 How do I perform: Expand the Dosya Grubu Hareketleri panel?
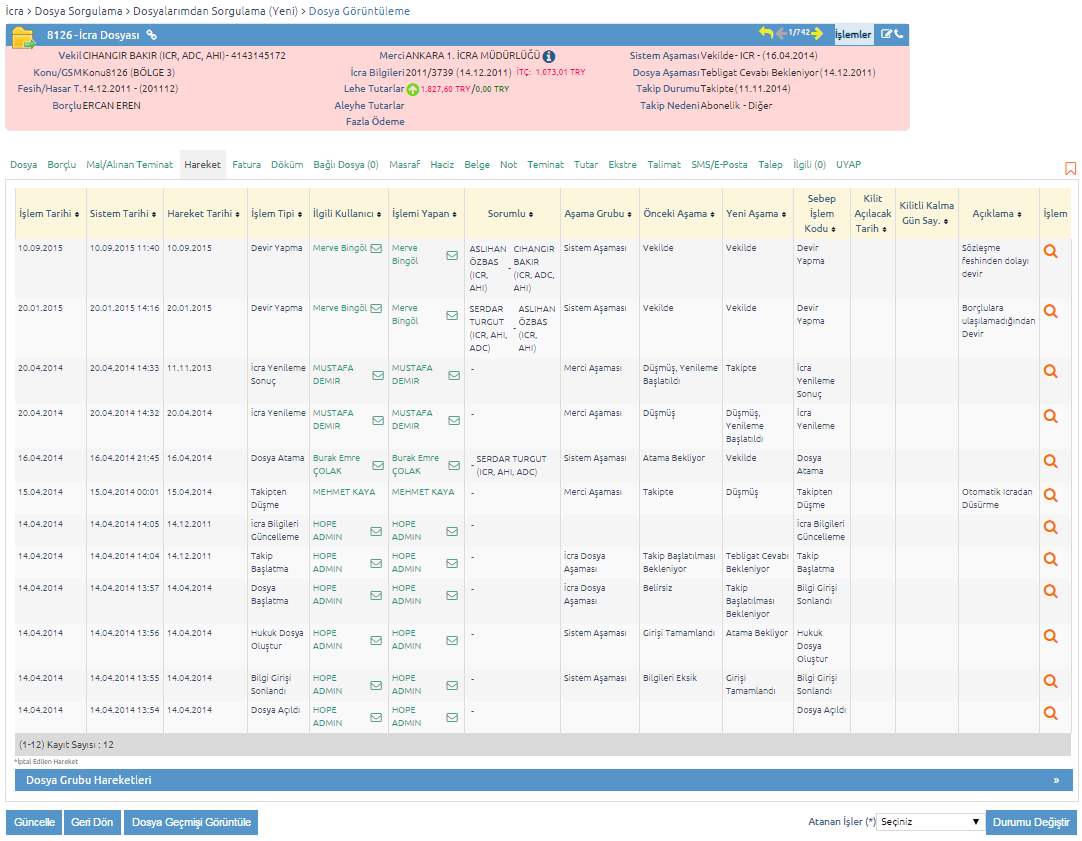pyautogui.click(x=544, y=780)
